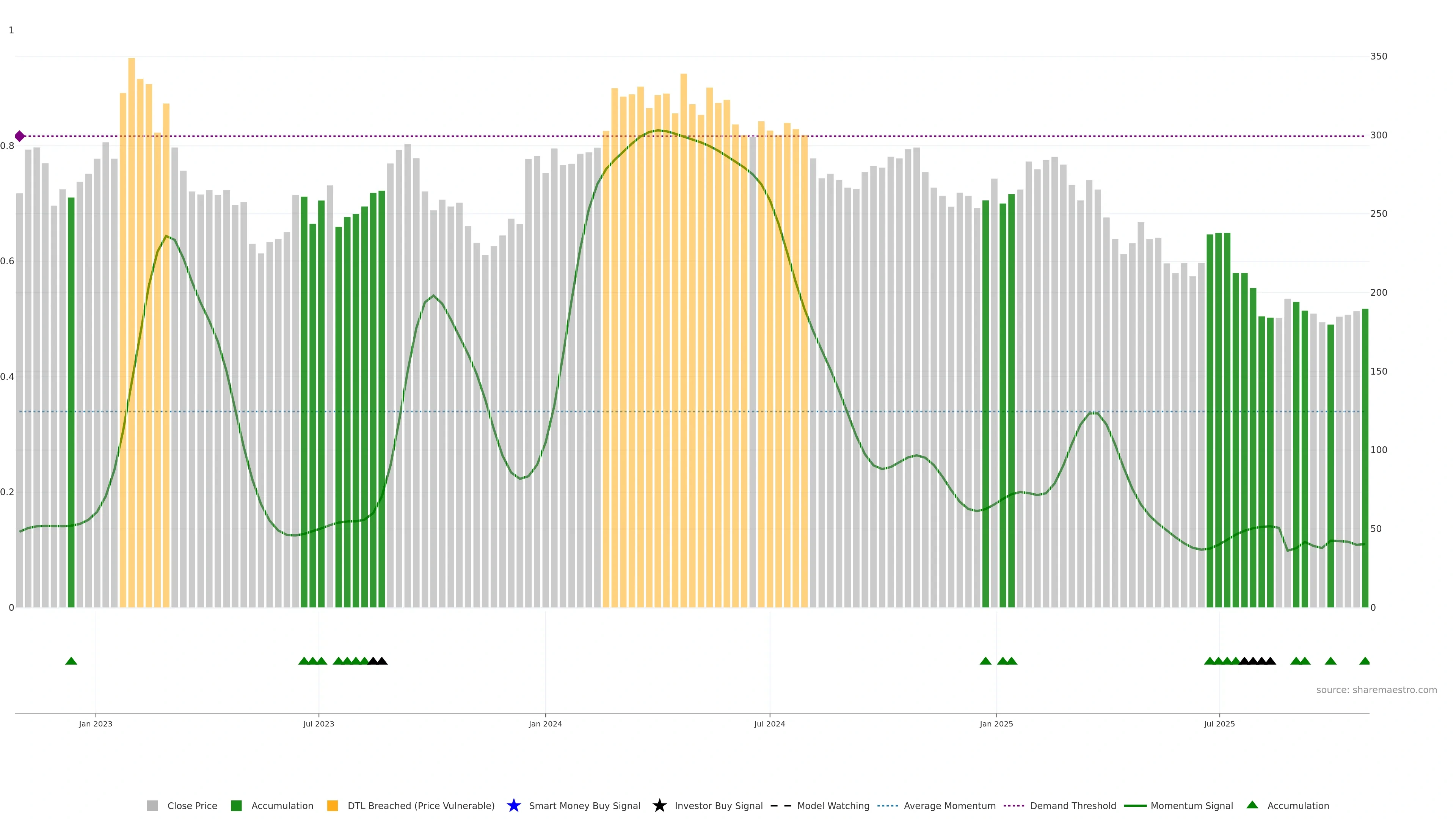Click the orange DTL Breached color swatch
This screenshot has height=819, width=1456.
pos(333,805)
